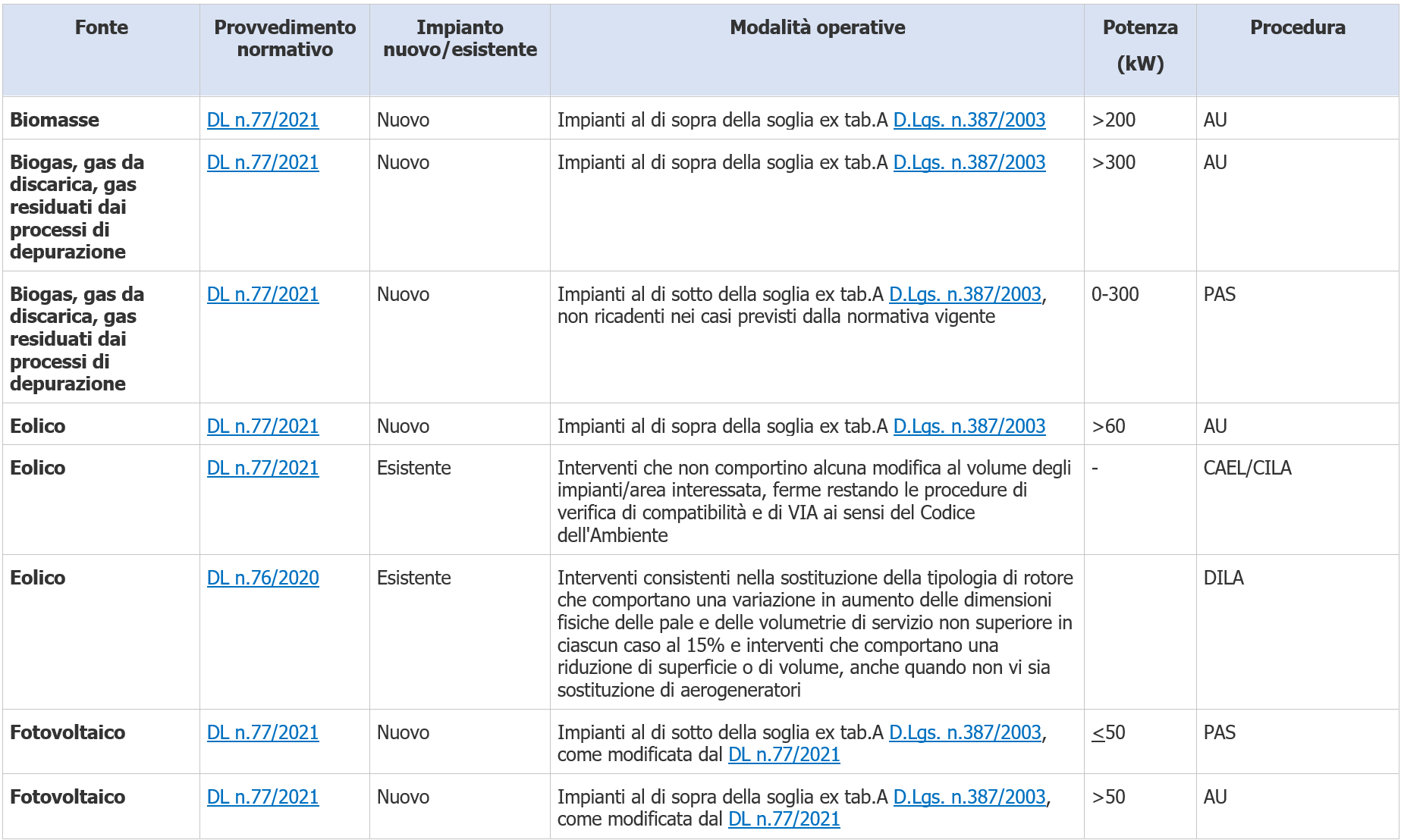1401x840 pixels.
Task: Click DL n.77/2021 in Biogas PAS row
Action: 262,294
